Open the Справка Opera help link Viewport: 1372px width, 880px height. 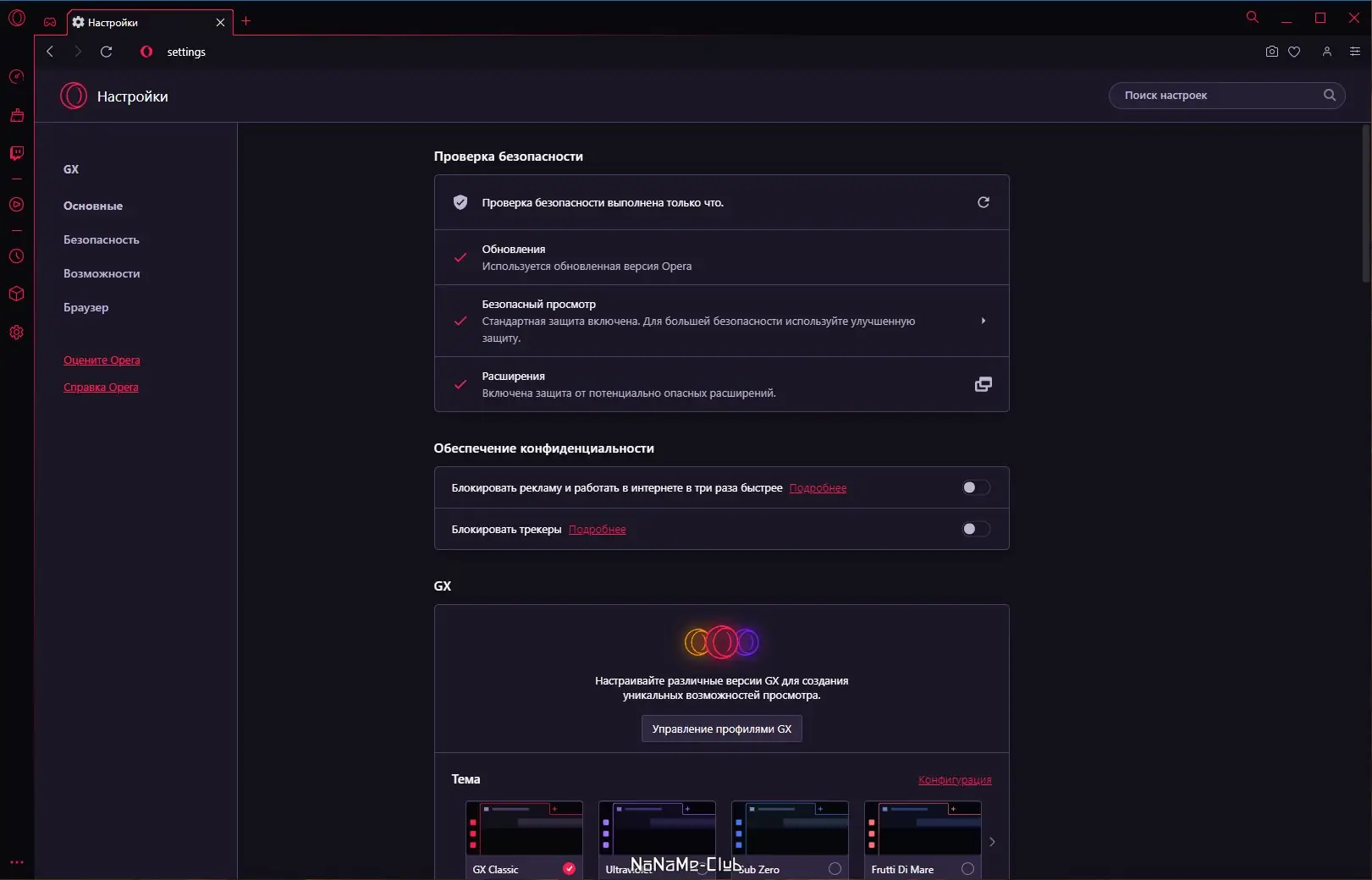pyautogui.click(x=101, y=387)
